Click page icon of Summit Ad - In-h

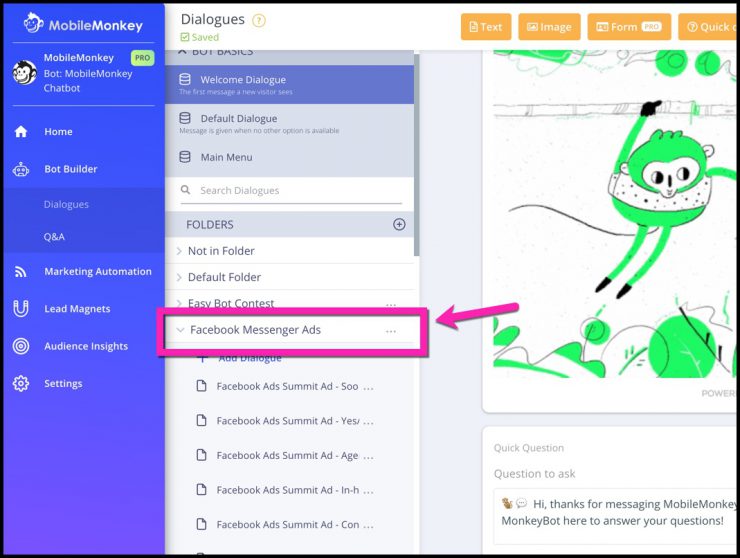pyautogui.click(x=202, y=490)
